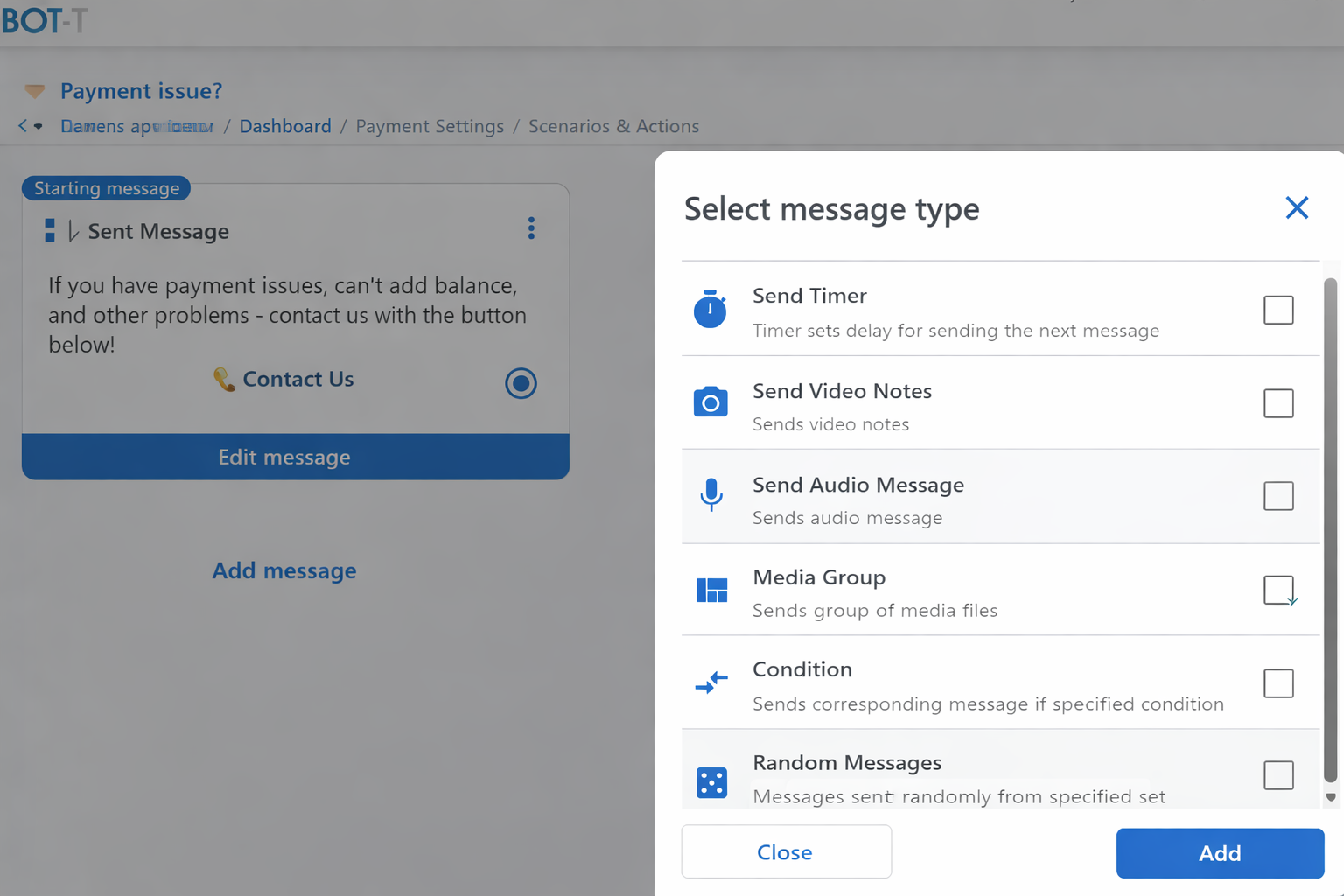
Task: Click the Media Group grid icon
Action: click(711, 591)
